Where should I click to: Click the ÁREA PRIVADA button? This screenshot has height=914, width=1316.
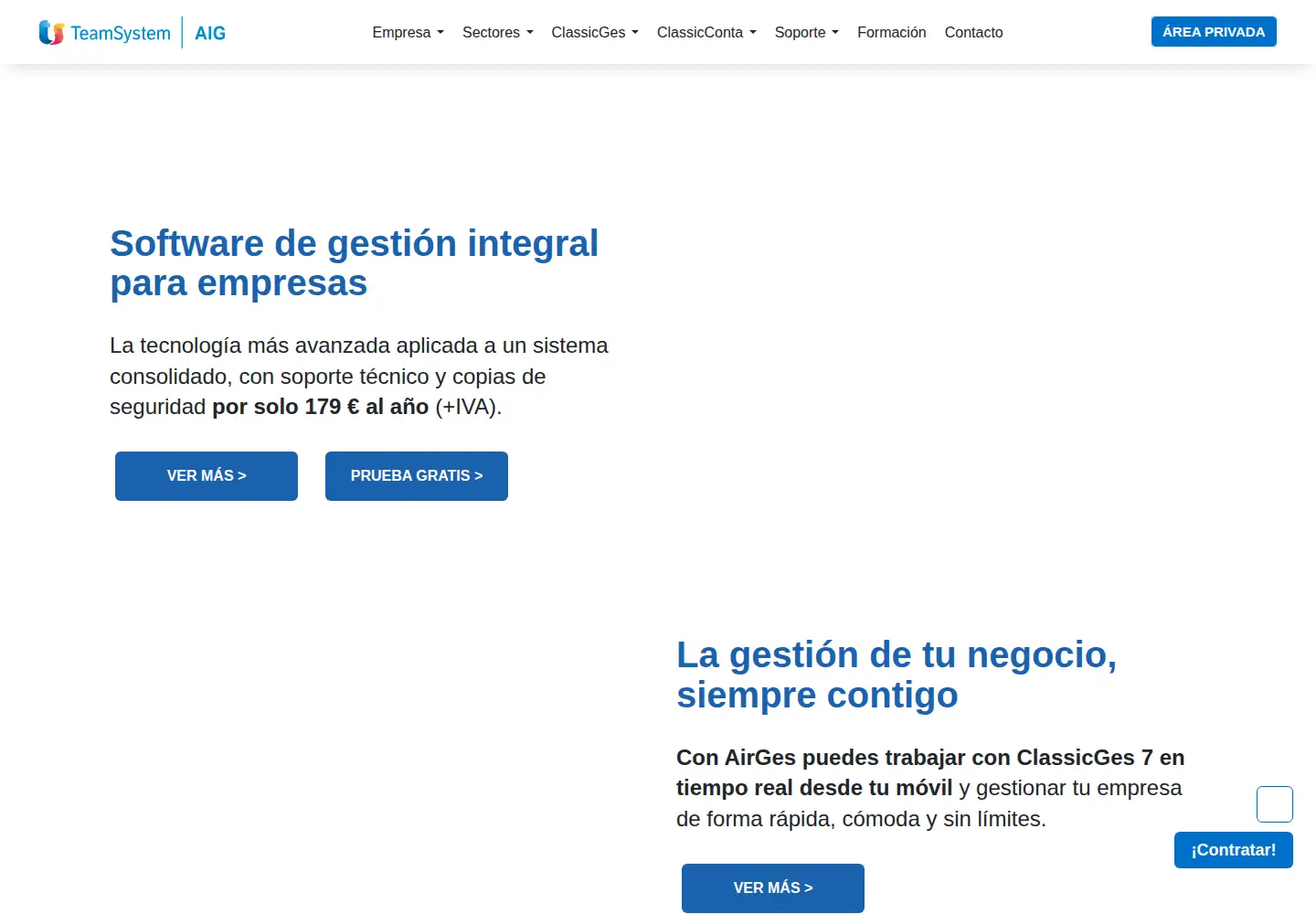point(1214,32)
